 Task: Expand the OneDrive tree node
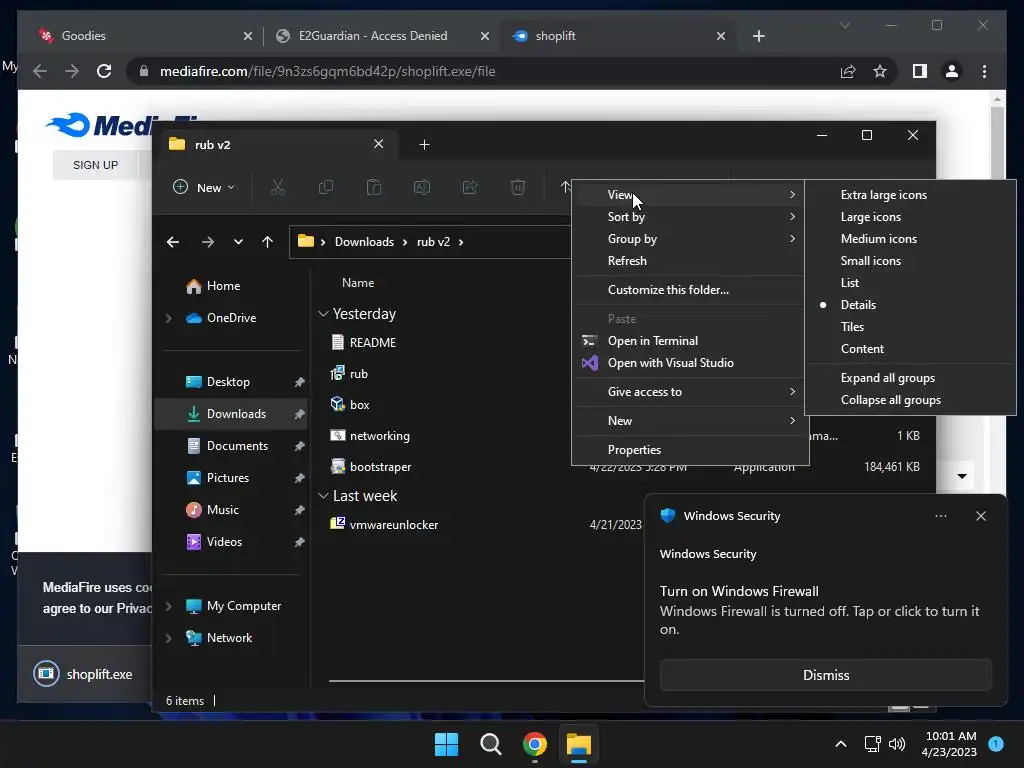pos(168,318)
